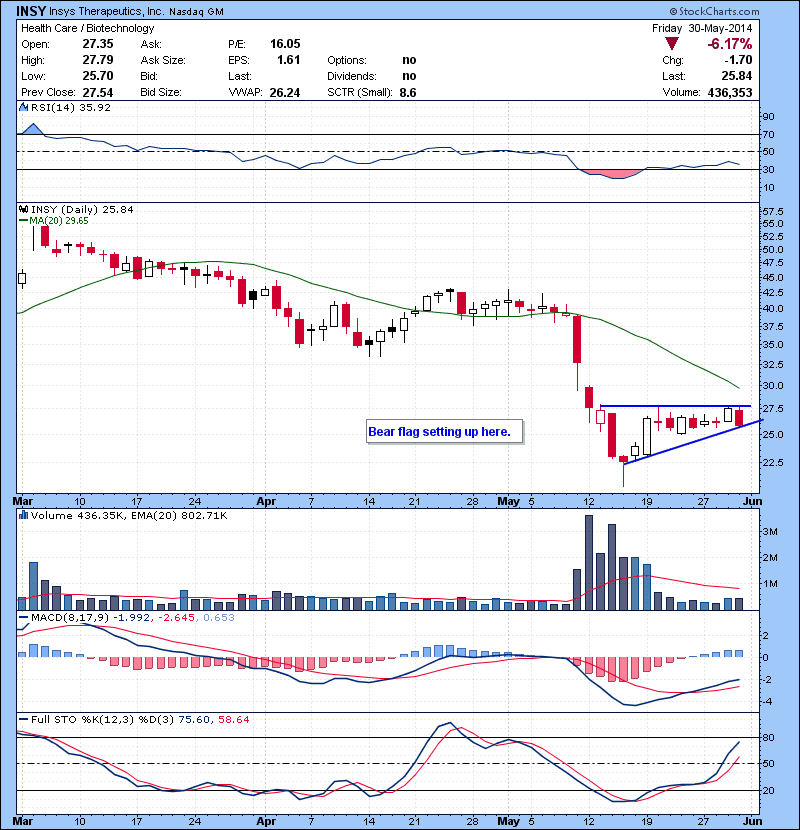
Task: Click the bar-chart icon beside Volume label
Action: pos(24,515)
